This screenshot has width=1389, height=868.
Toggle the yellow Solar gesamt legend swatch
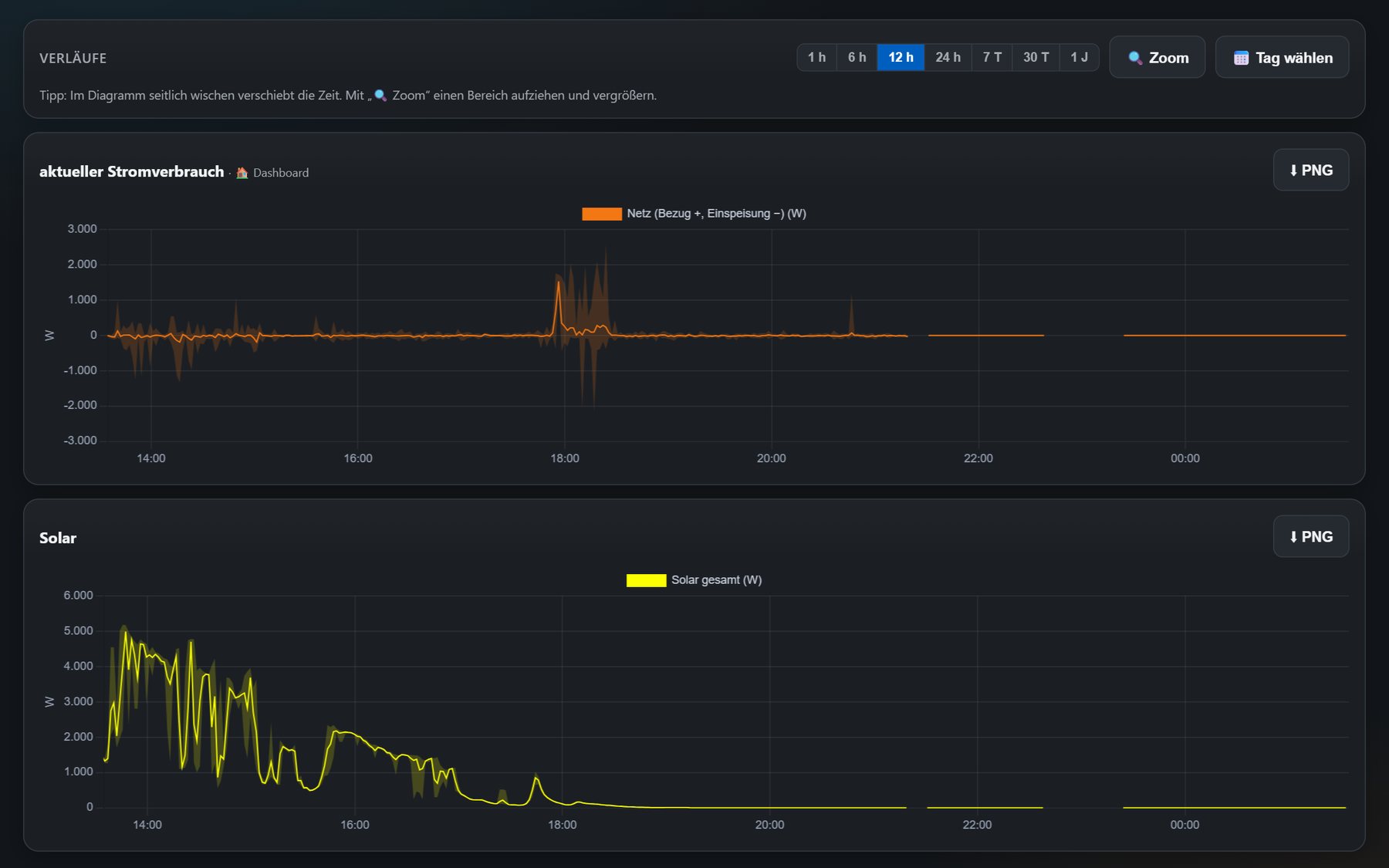pyautogui.click(x=646, y=580)
